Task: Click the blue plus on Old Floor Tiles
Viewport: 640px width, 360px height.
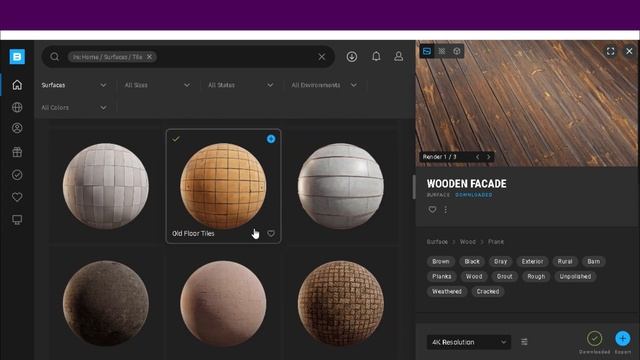Action: [x=271, y=139]
